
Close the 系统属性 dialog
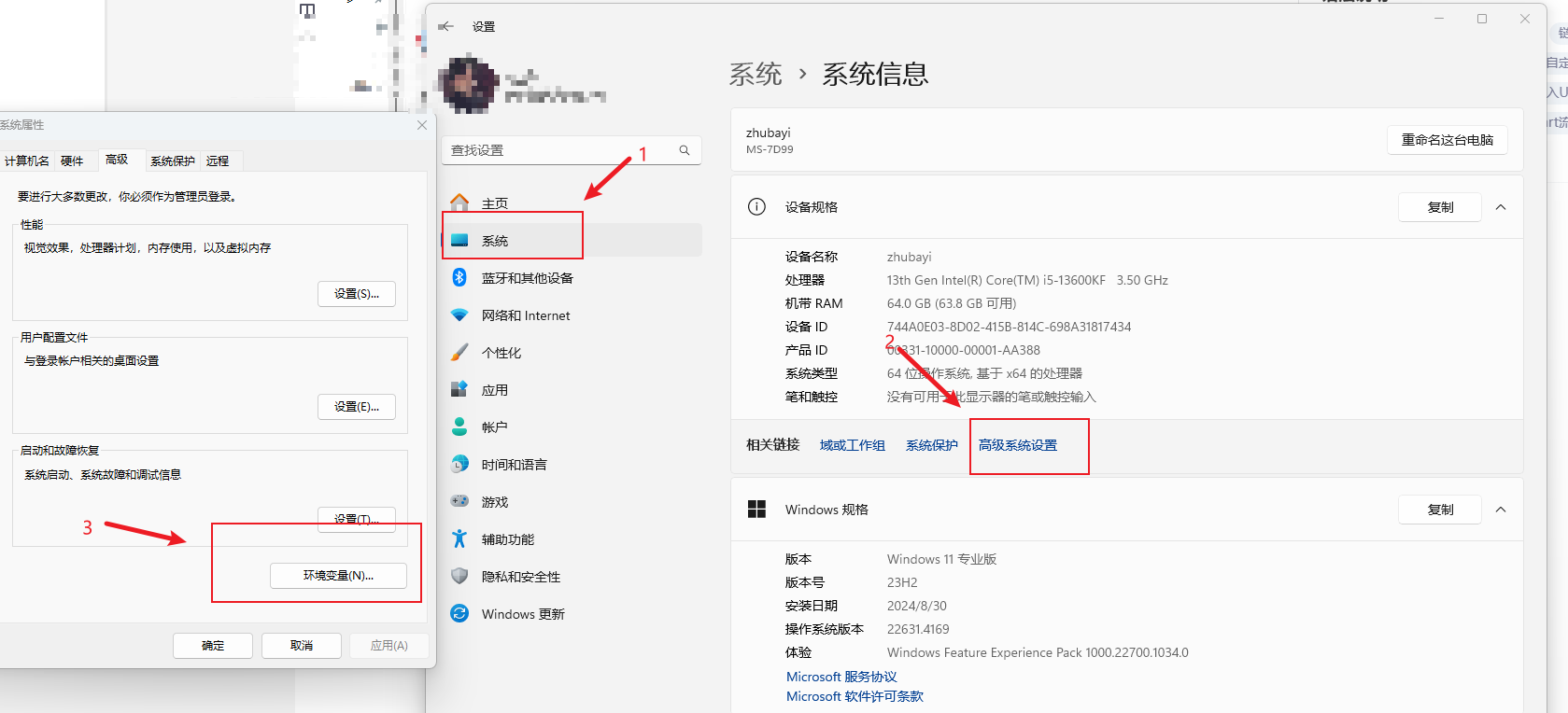pos(422,125)
